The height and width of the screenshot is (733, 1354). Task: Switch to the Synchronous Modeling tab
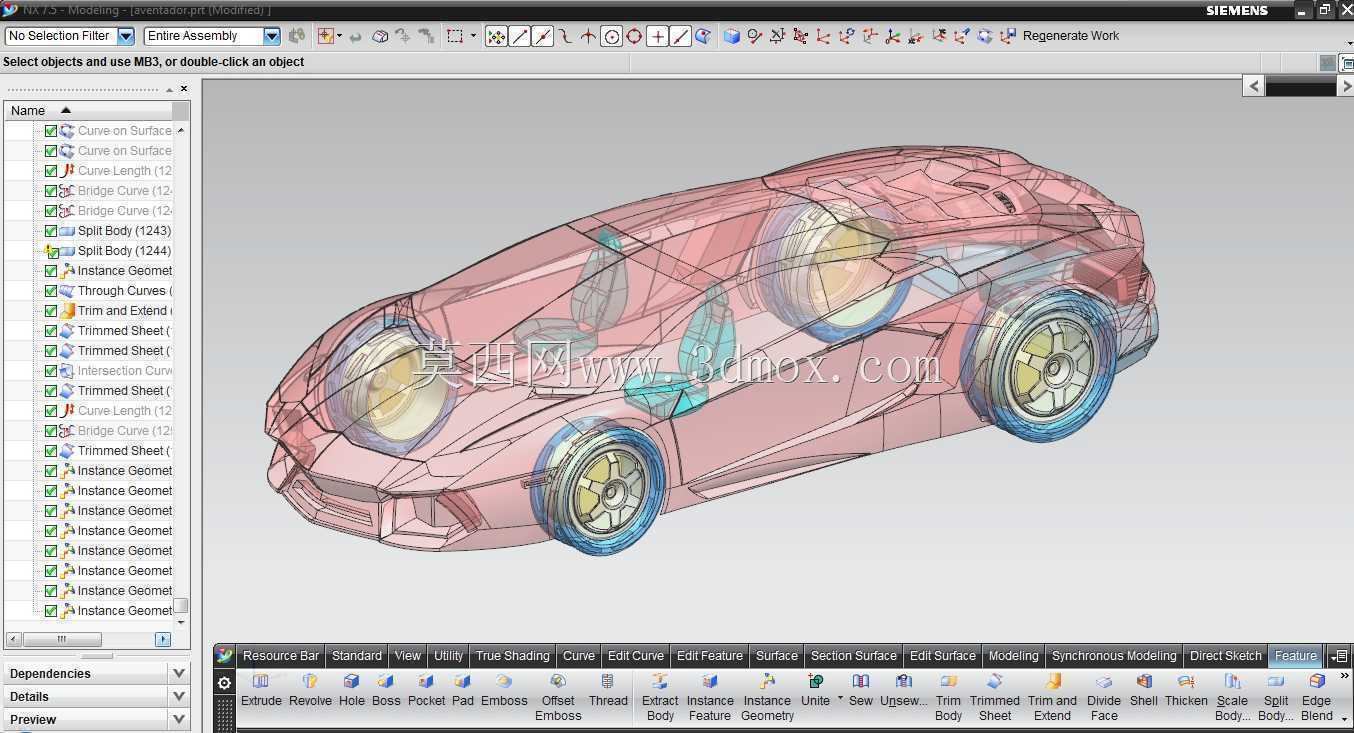(x=1114, y=656)
